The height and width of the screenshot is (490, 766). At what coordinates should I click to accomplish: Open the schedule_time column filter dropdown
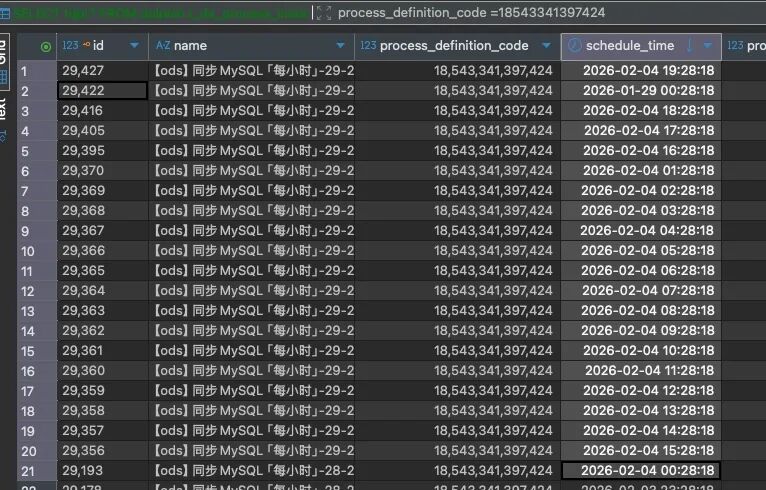click(x=707, y=45)
